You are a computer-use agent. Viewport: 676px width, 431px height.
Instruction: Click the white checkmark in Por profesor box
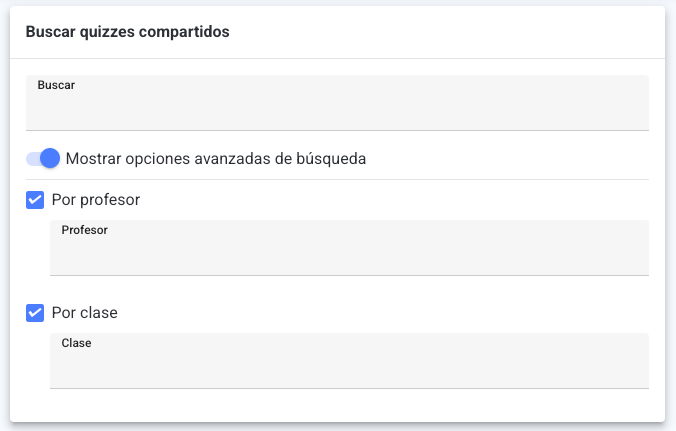pos(35,200)
